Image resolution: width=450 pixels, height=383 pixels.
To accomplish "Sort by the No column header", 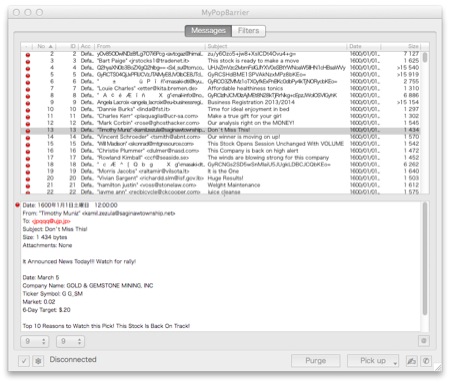I will pyautogui.click(x=45, y=46).
